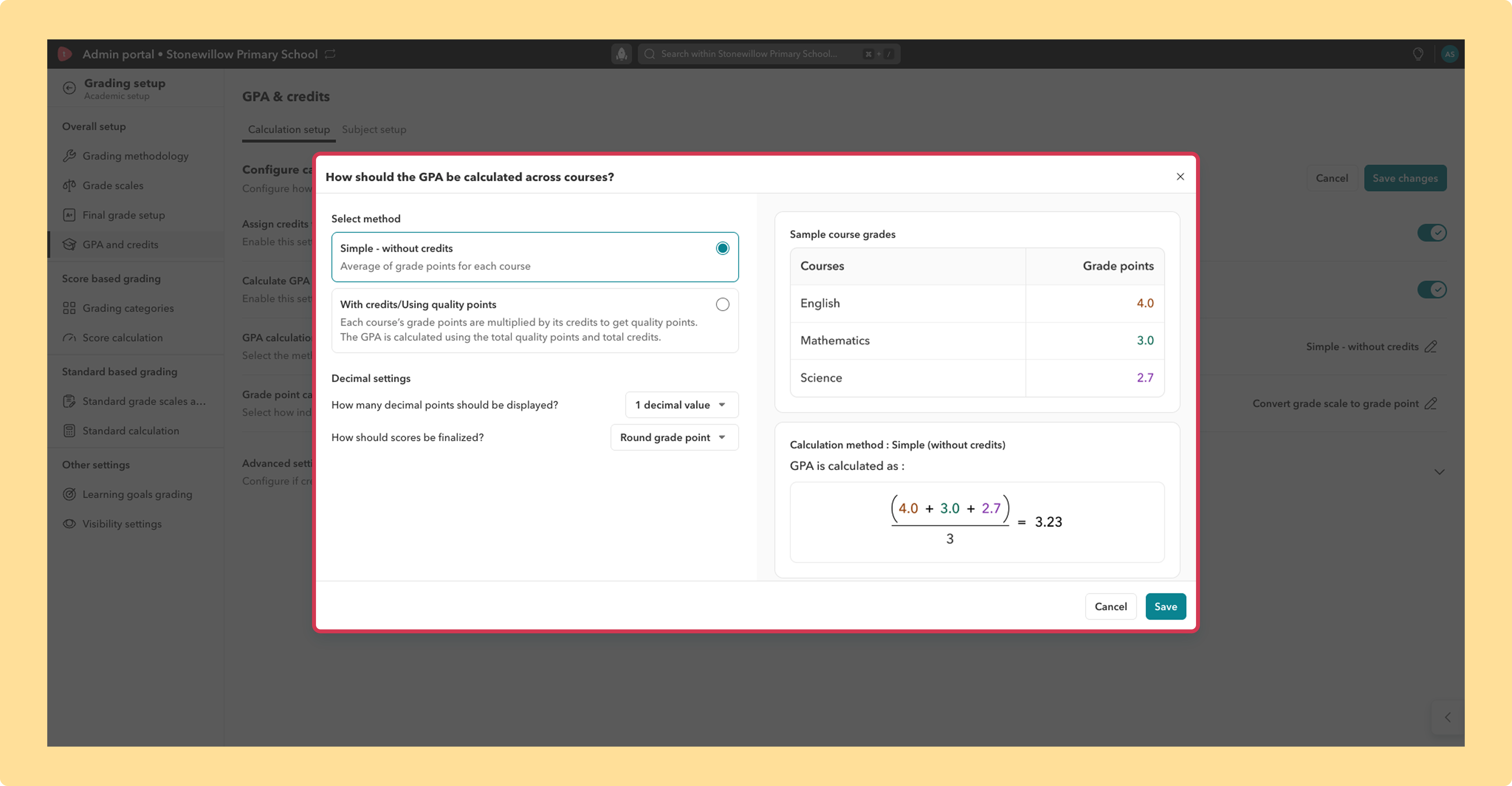Viewport: 1512px width, 786px height.
Task: Open the Round grade point dropdown
Action: pos(674,438)
